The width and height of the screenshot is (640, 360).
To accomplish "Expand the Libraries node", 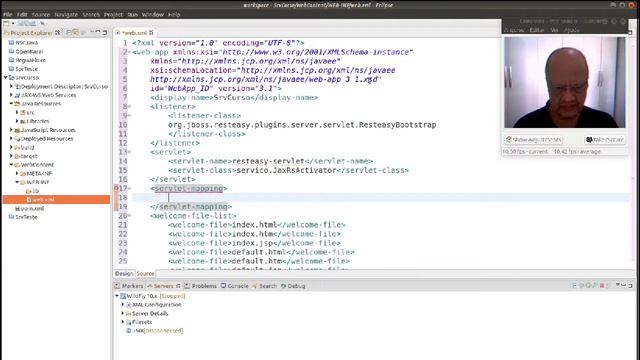I will pyautogui.click(x=17, y=121).
